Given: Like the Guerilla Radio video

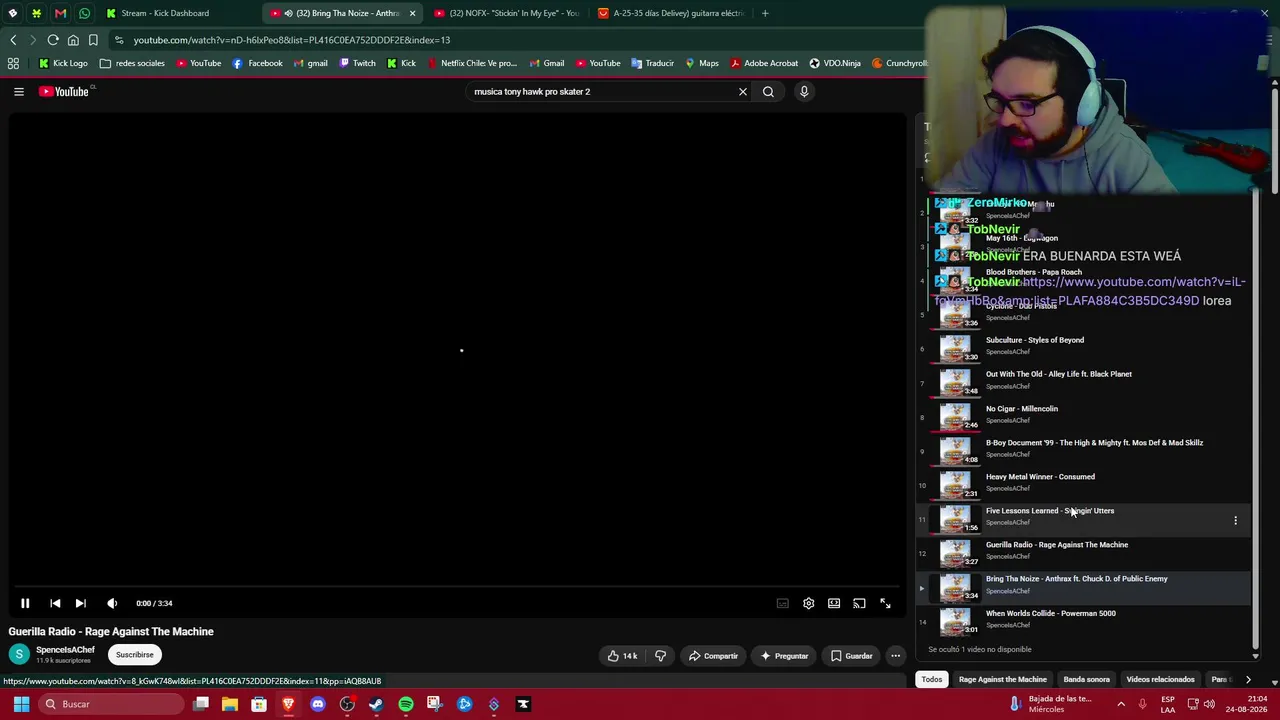Looking at the screenshot, I should (621, 656).
